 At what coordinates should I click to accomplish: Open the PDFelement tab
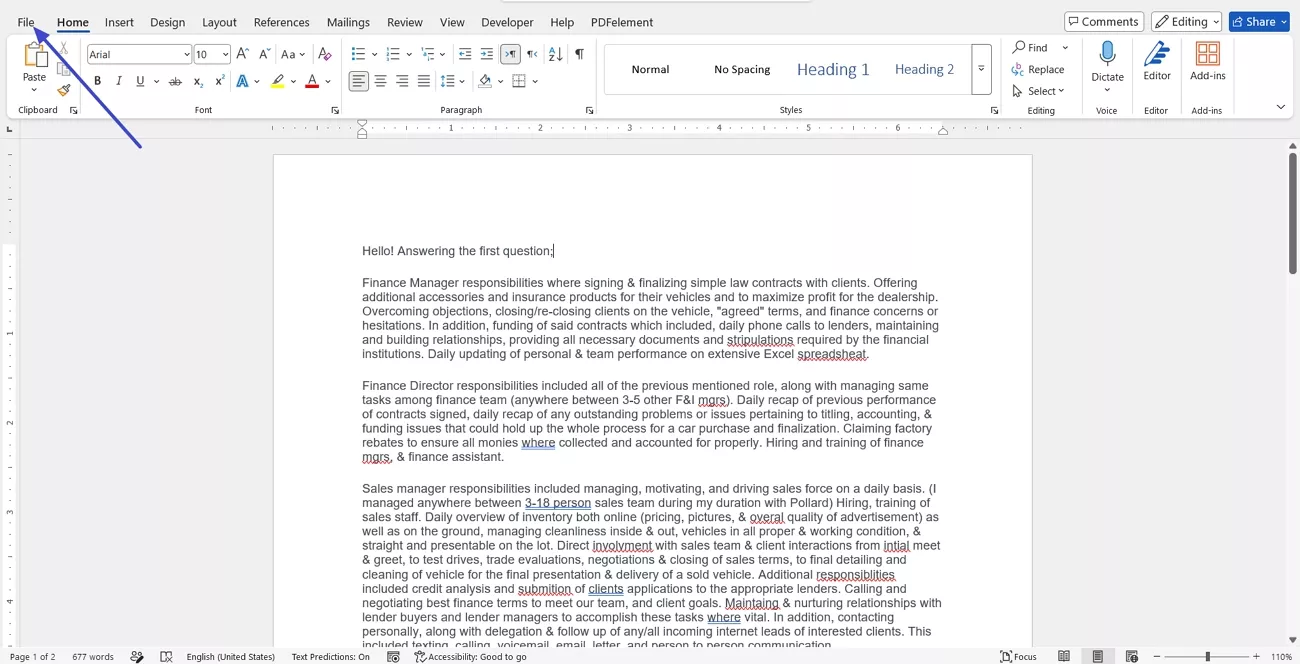pos(622,22)
